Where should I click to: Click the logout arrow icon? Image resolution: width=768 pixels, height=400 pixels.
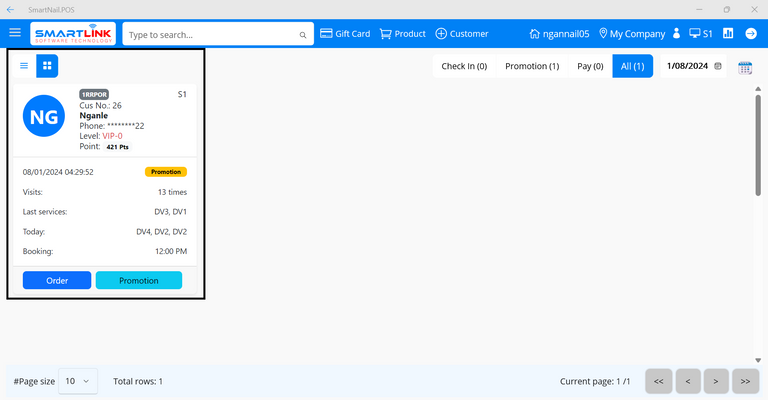[752, 33]
